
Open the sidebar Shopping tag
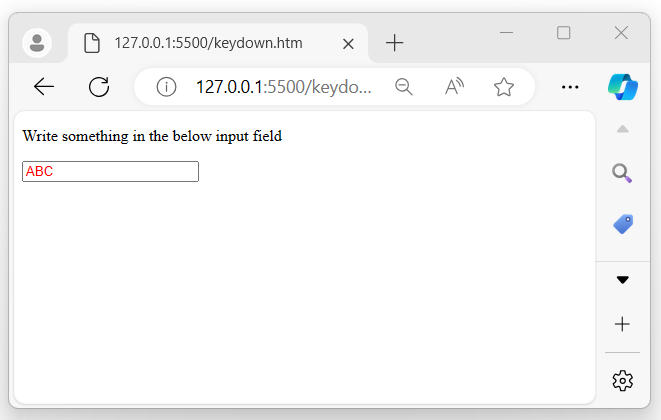[x=623, y=224]
